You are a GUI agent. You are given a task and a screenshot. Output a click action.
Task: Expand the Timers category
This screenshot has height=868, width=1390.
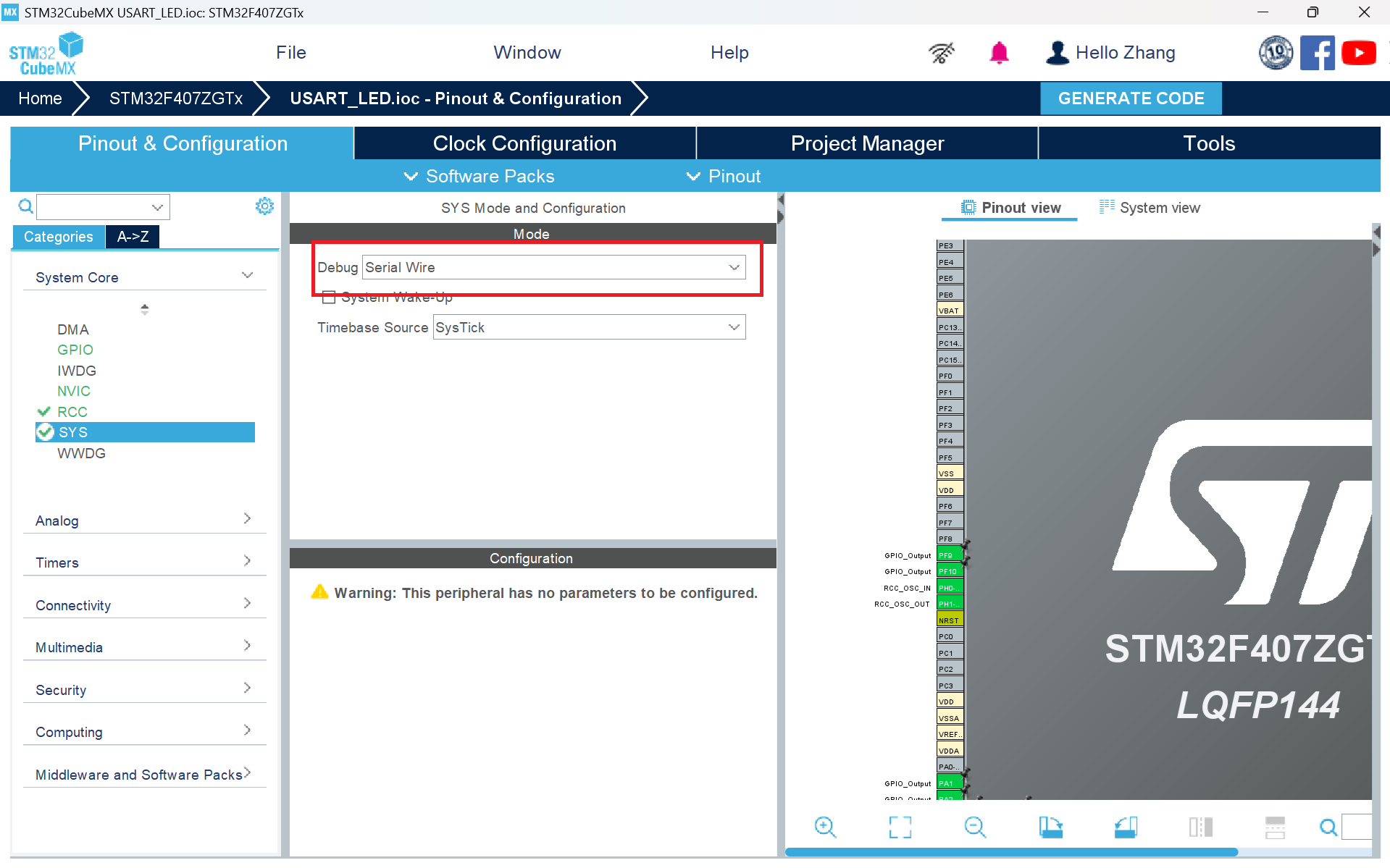tap(144, 562)
